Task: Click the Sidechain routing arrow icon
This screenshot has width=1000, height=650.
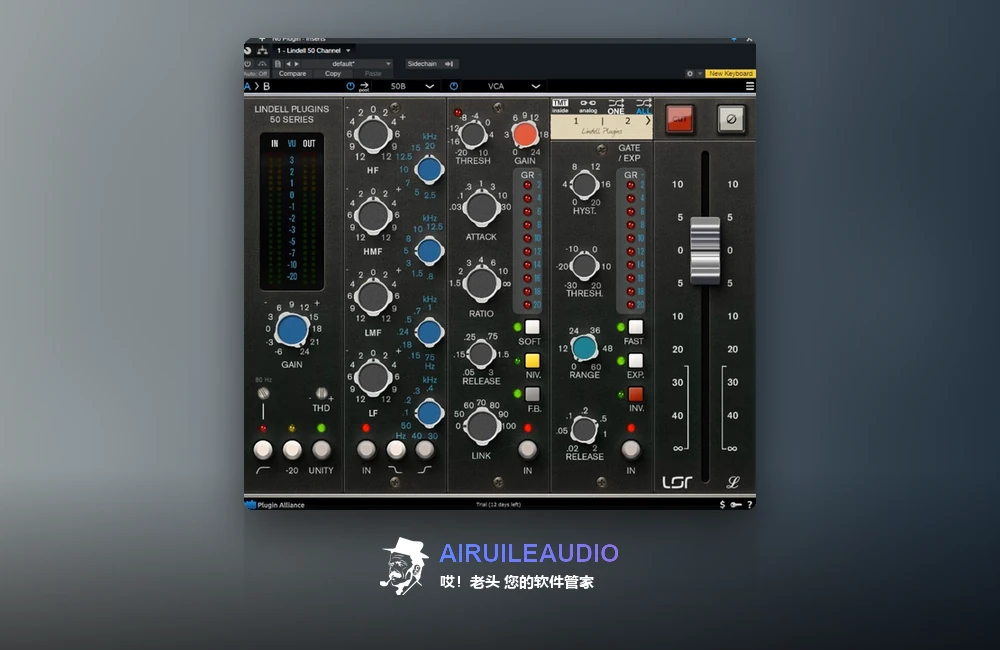Action: pos(449,64)
